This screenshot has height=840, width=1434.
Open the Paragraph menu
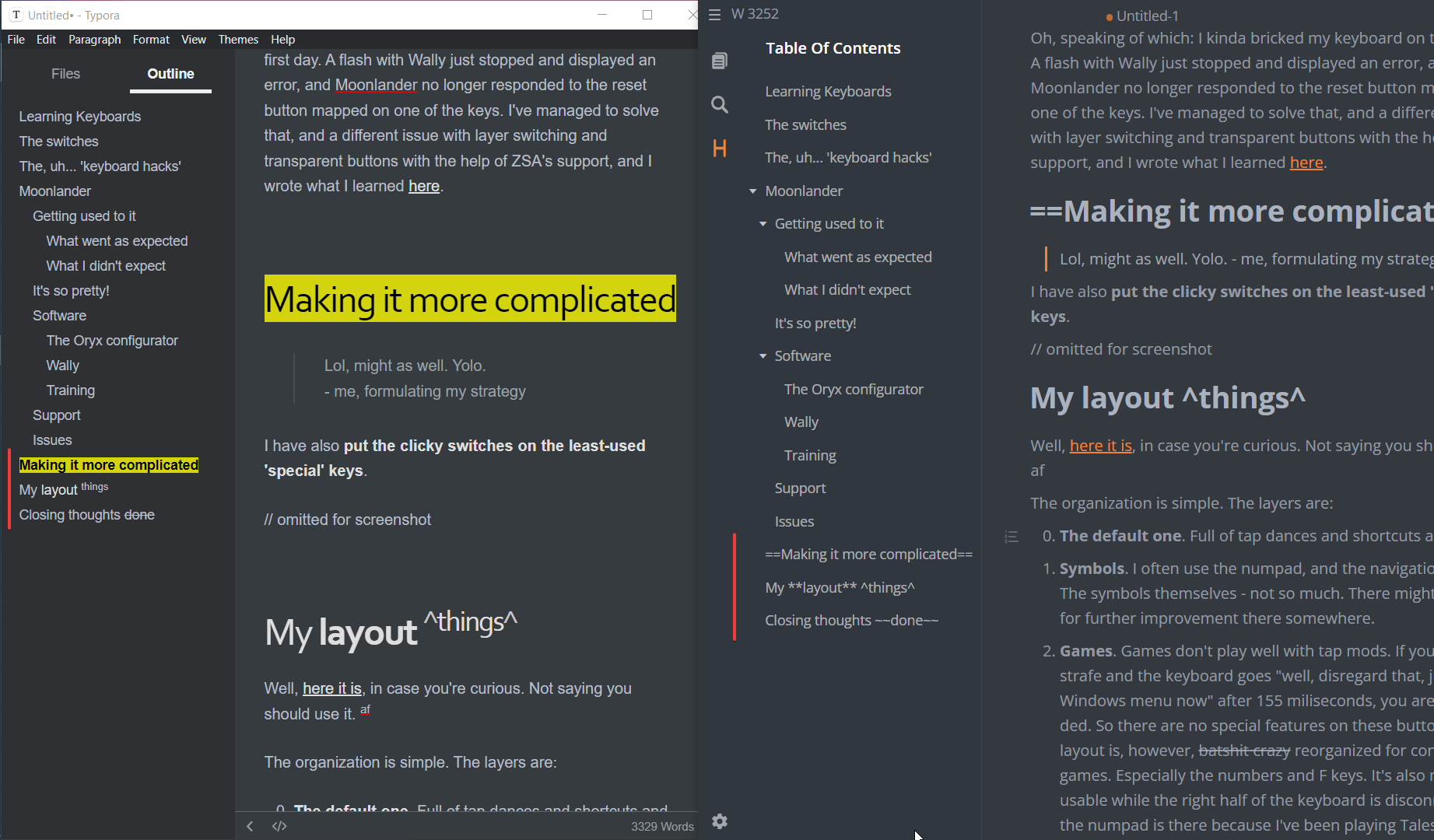pos(95,39)
